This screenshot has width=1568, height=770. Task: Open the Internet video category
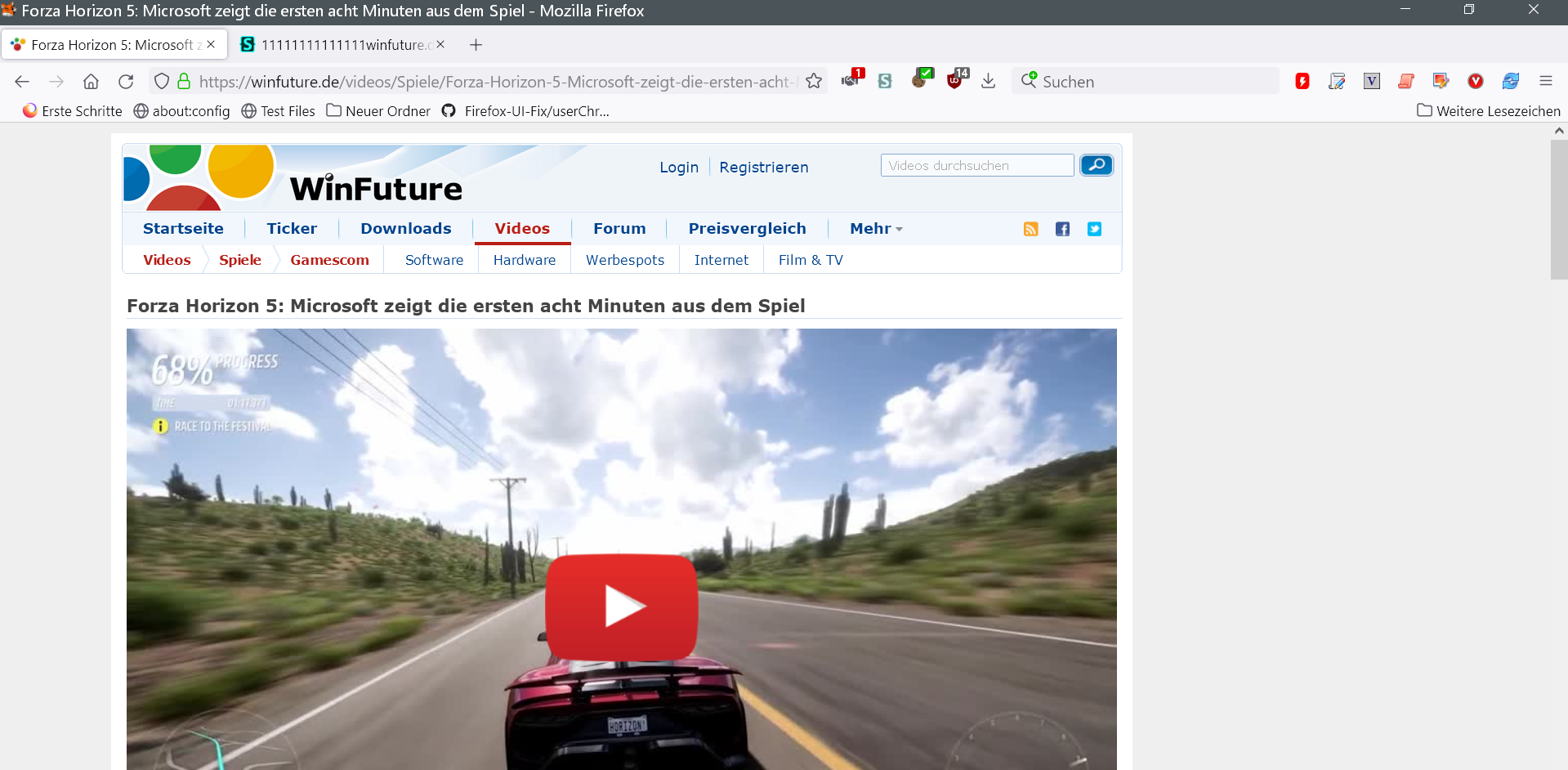[x=721, y=260]
